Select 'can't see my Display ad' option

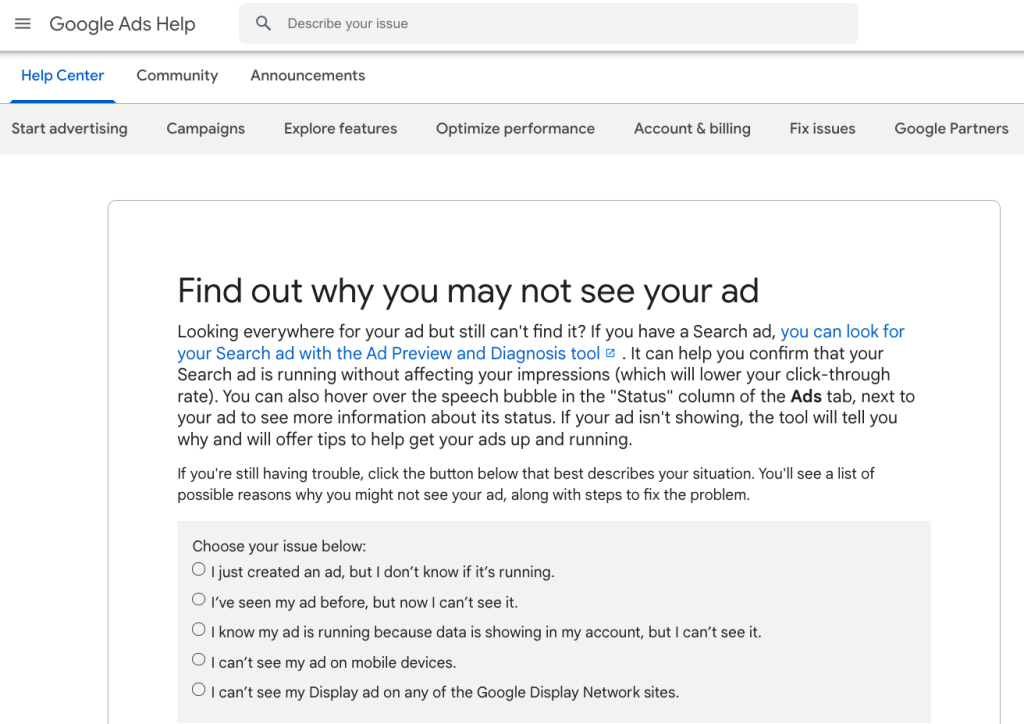199,689
